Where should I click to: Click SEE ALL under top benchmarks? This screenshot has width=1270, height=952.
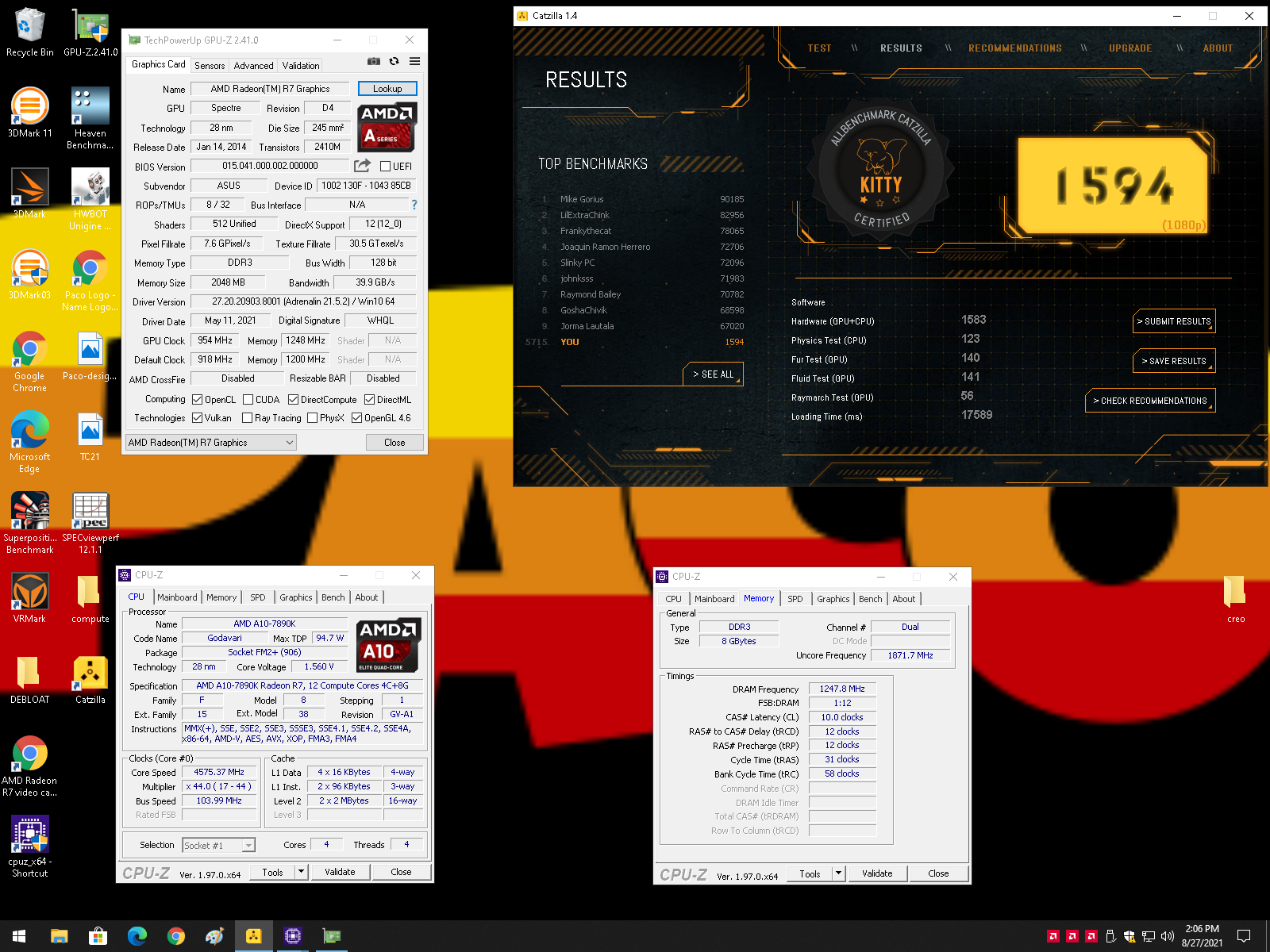713,374
